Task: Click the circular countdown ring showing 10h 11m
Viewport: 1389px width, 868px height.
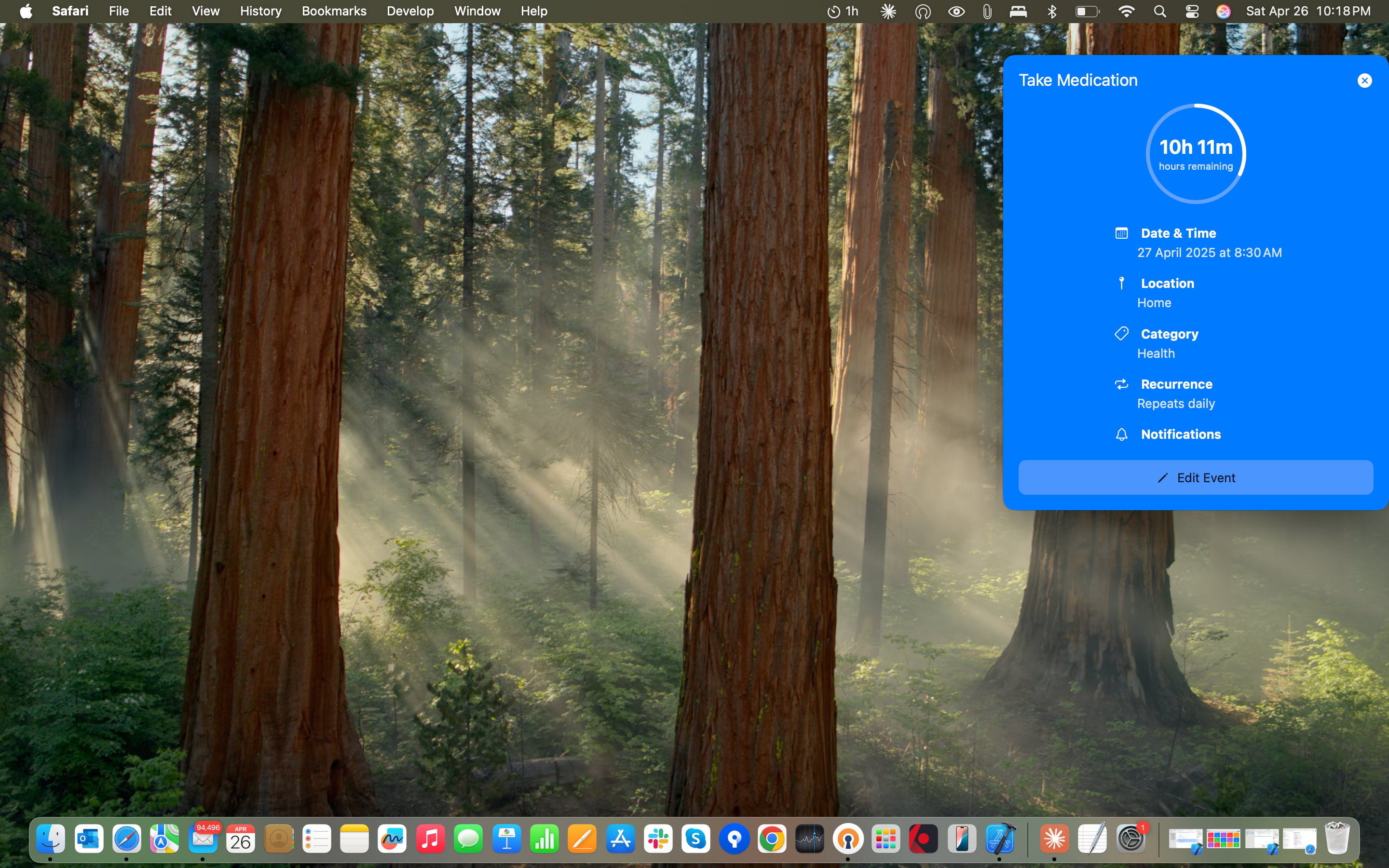Action: pos(1196,154)
